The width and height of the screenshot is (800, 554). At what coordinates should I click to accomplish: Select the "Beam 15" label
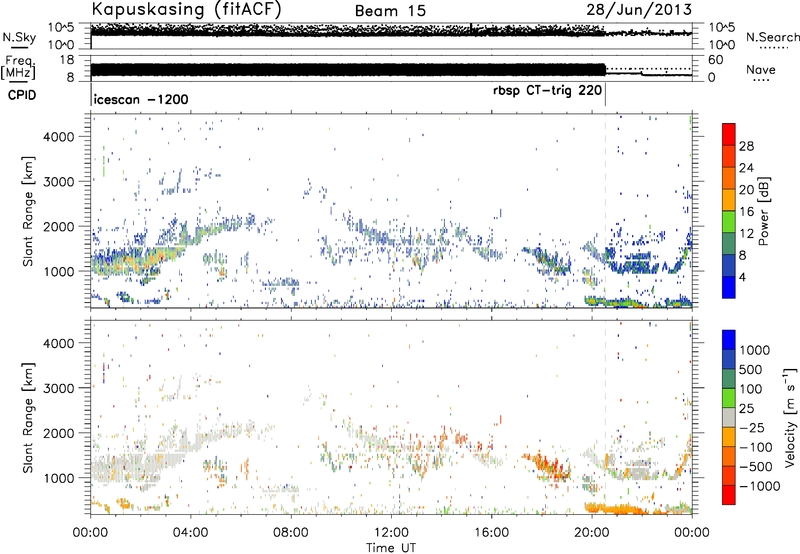(x=390, y=11)
